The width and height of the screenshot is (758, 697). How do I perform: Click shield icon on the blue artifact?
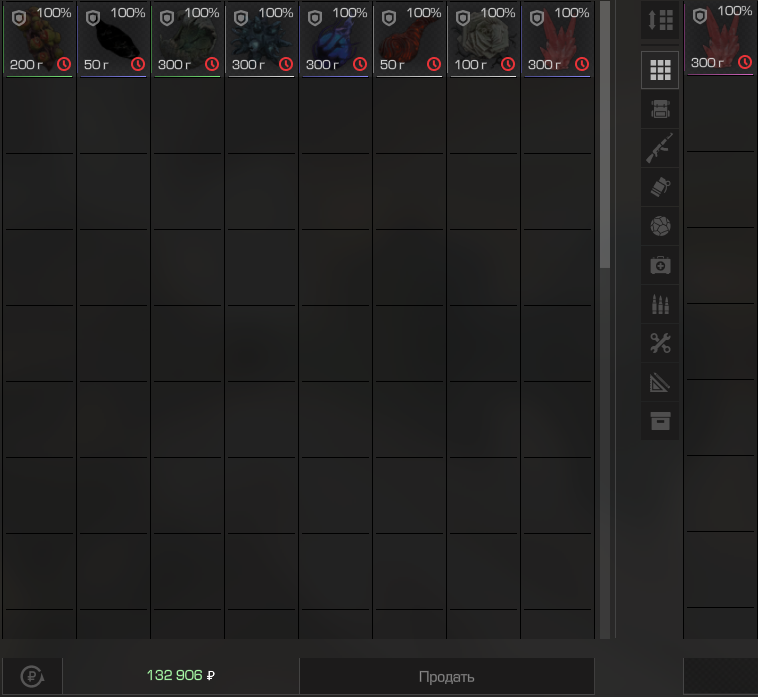[315, 18]
